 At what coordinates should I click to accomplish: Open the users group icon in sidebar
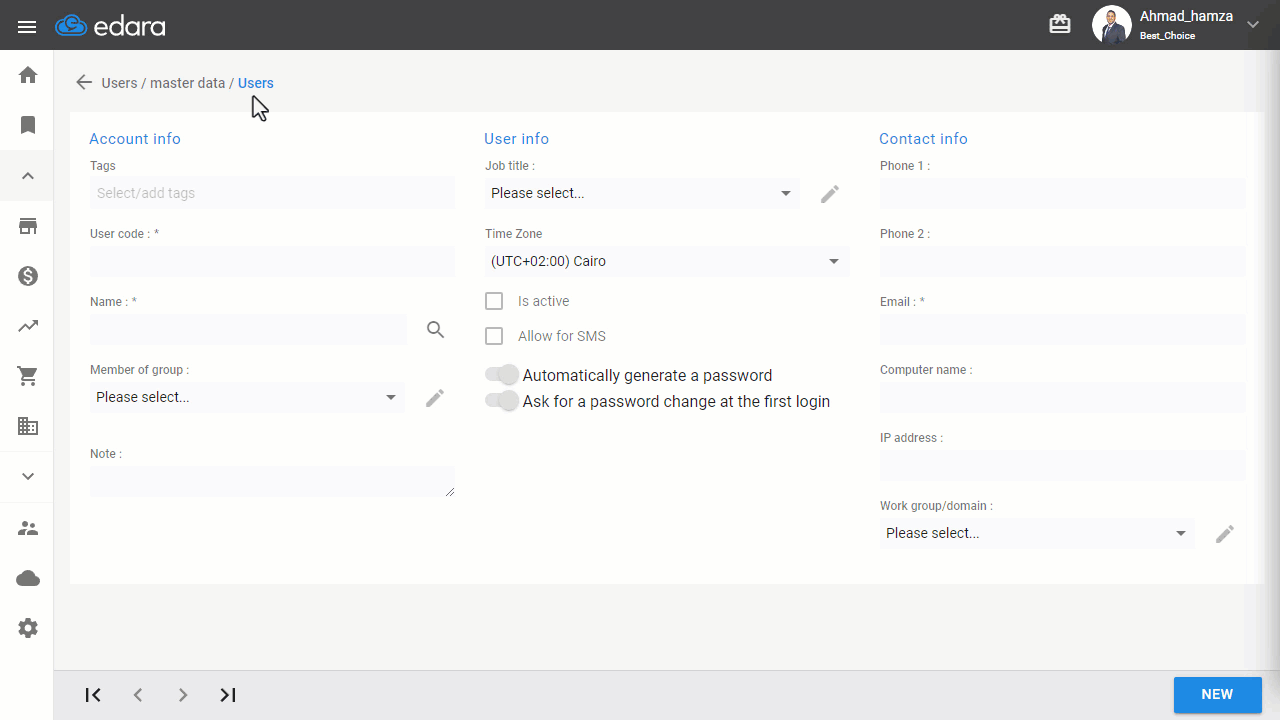point(28,528)
